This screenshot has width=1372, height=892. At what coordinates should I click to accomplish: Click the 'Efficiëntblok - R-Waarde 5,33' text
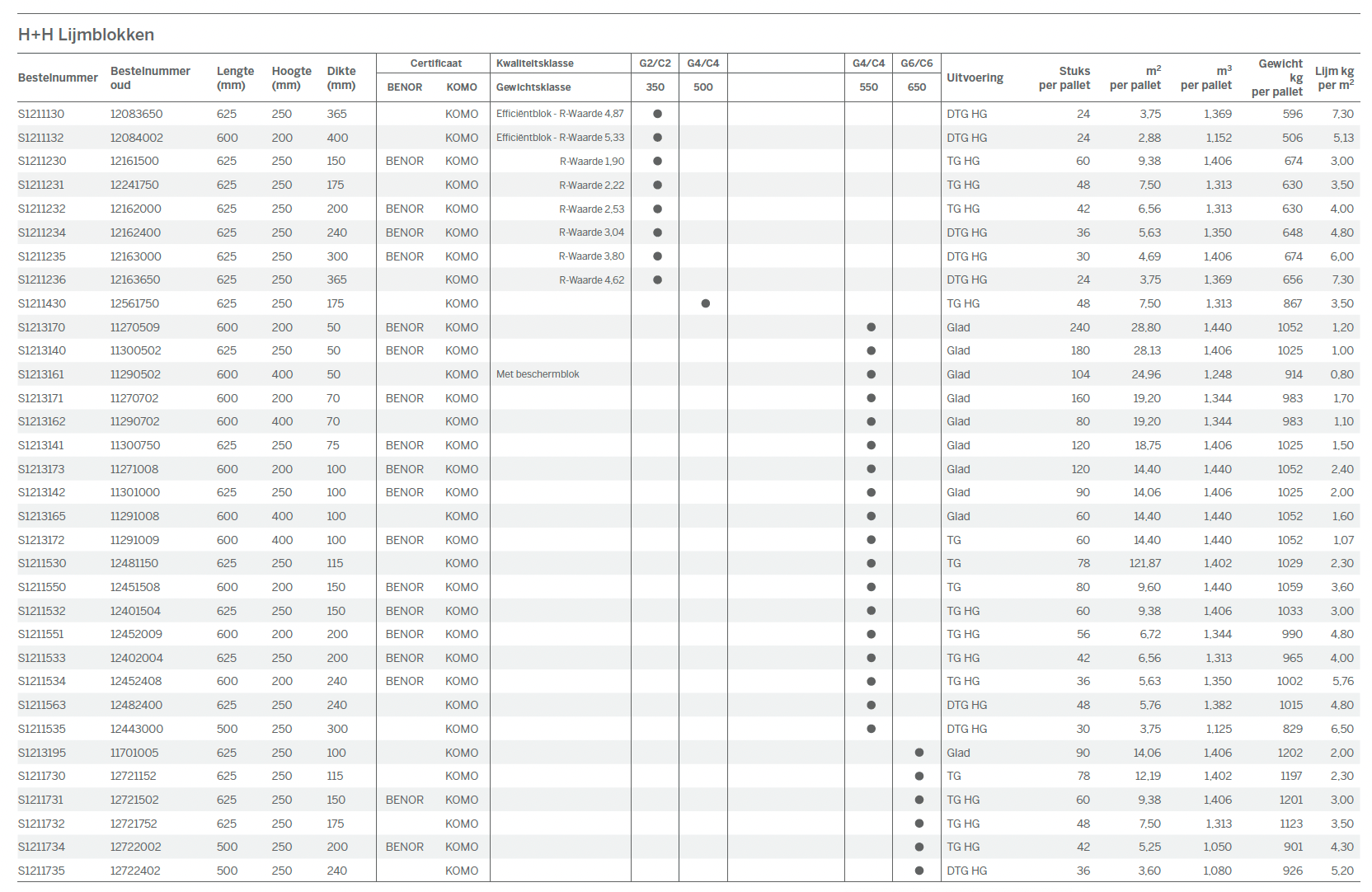[x=560, y=138]
